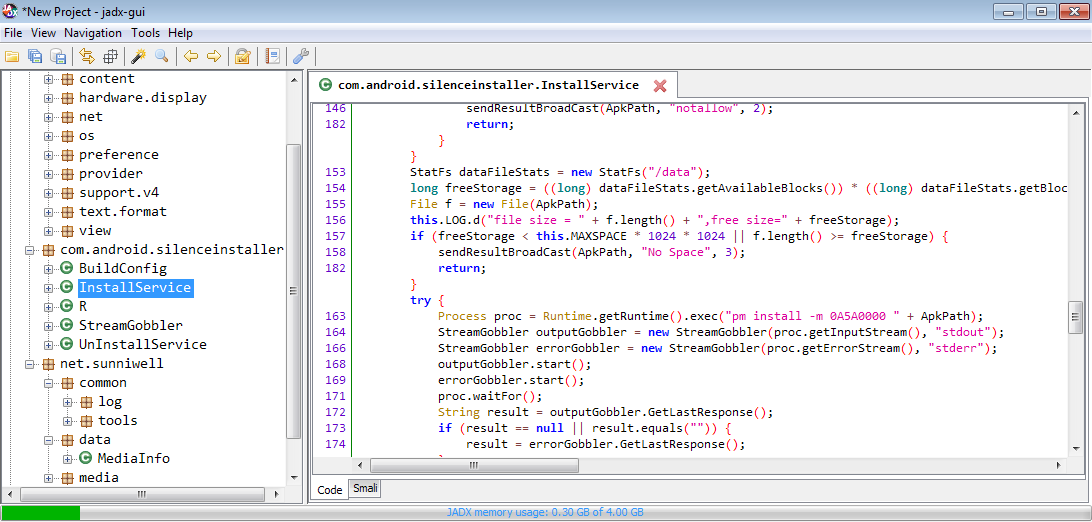The image size is (1092, 522).
Task: Expand the StreamGobbler class node
Action: point(49,326)
